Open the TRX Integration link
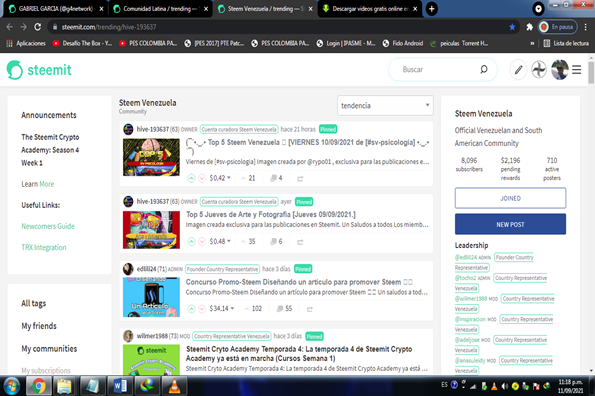Screen dimensions: 595x396 click(44, 247)
